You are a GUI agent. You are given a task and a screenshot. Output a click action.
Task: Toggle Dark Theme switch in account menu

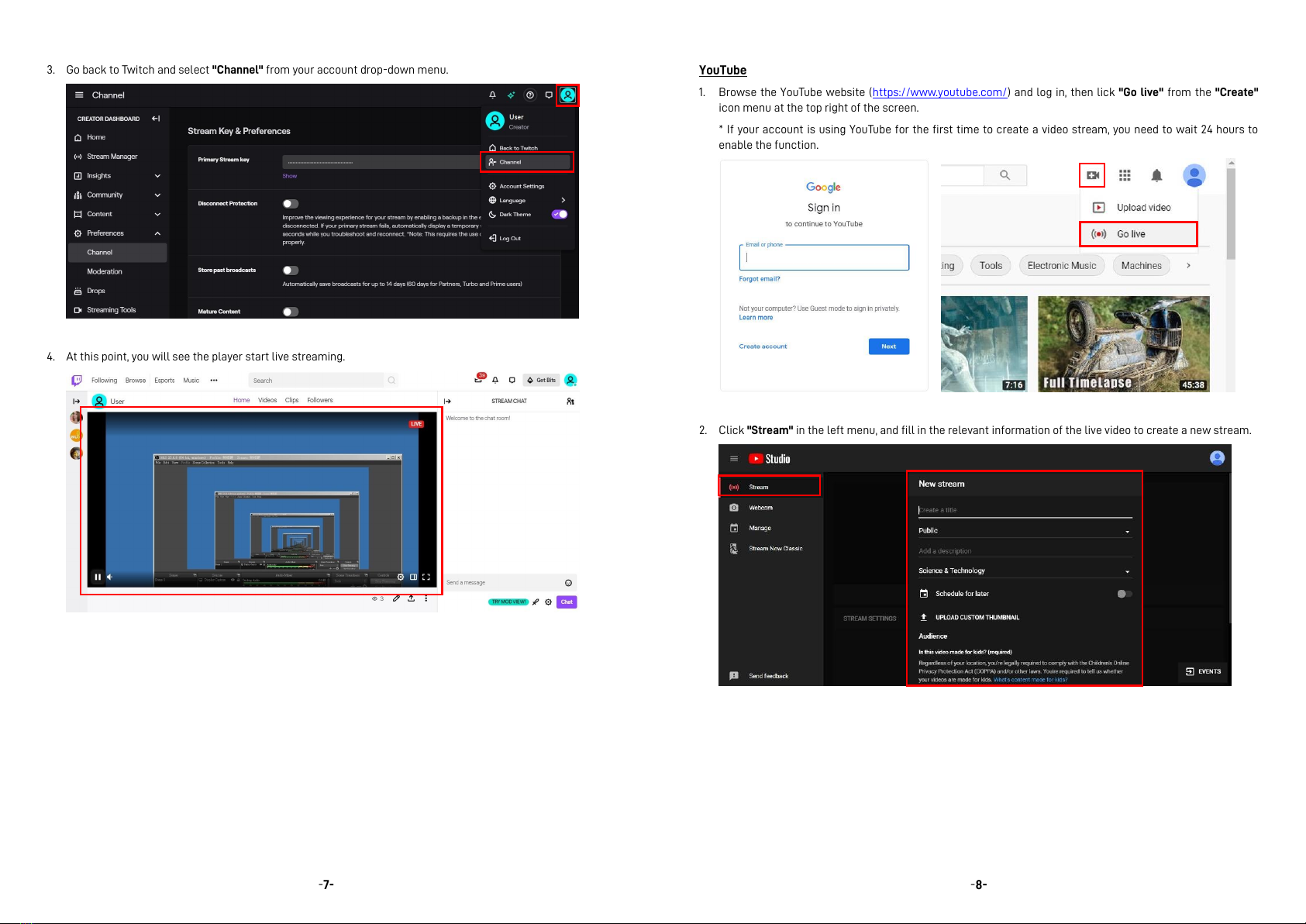[x=560, y=215]
